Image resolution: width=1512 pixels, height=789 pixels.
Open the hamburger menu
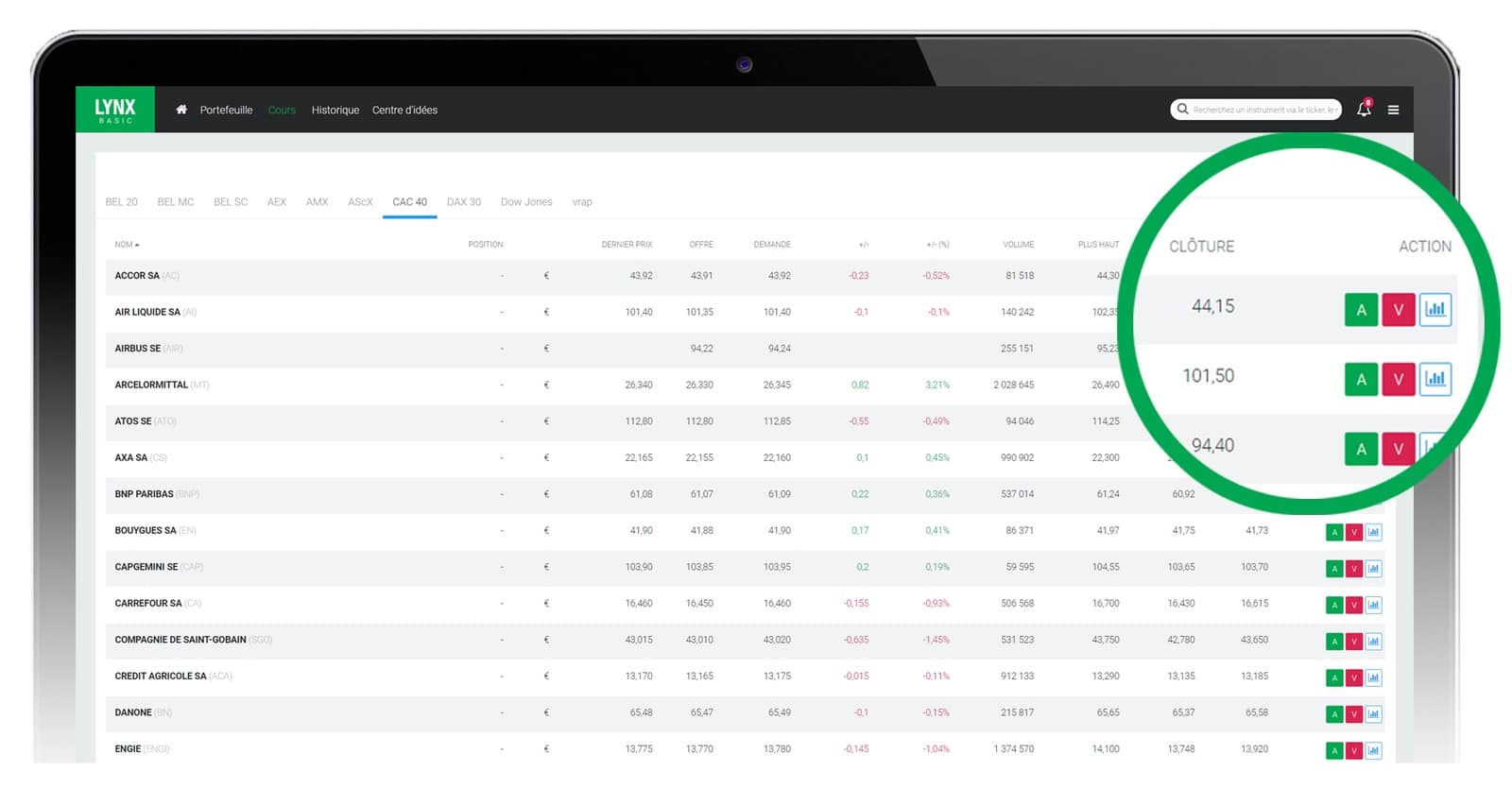(x=1393, y=110)
